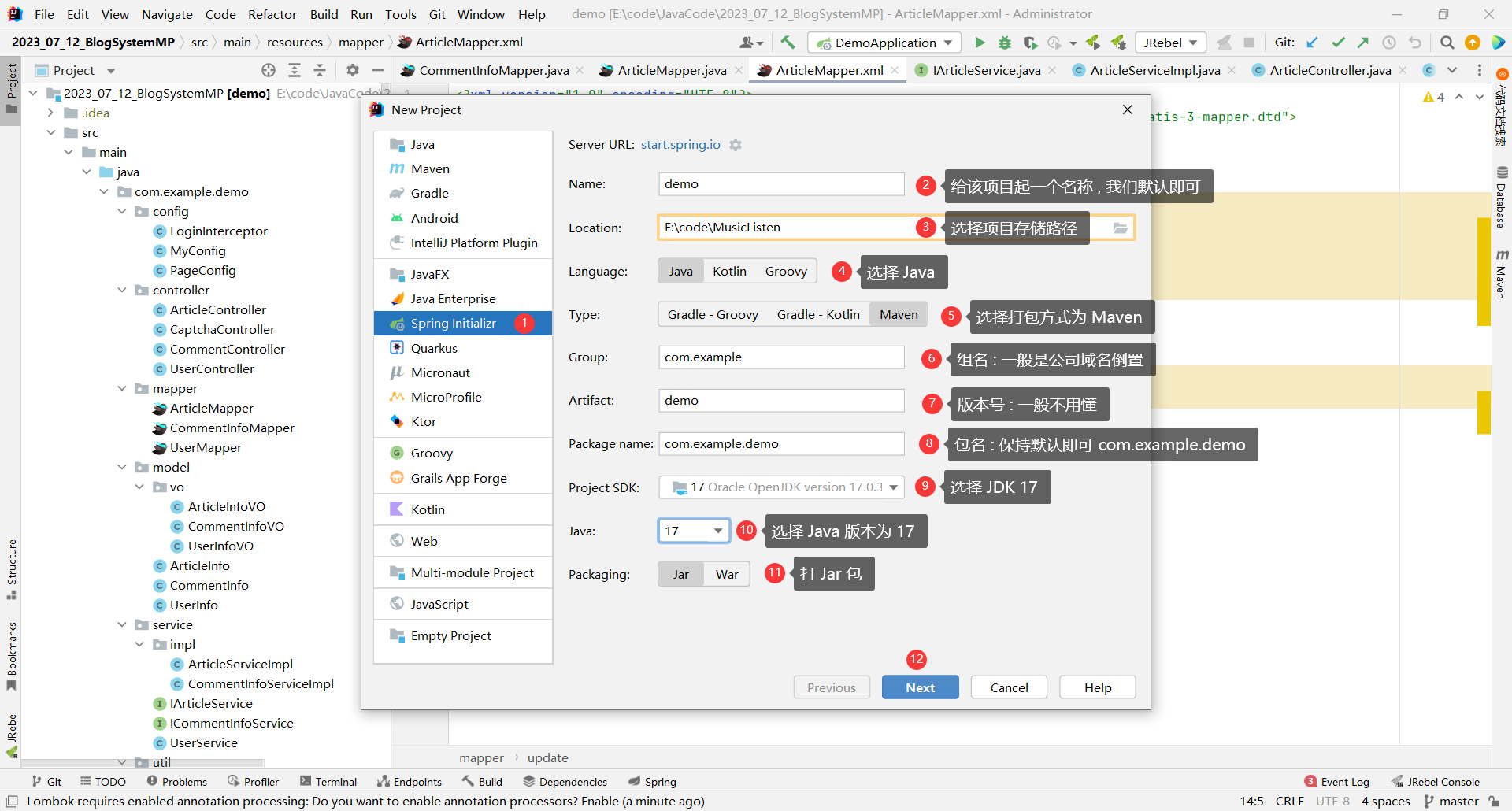Screen dimensions: 1512x811
Task: Browse for Location folder icon
Action: click(x=1121, y=228)
